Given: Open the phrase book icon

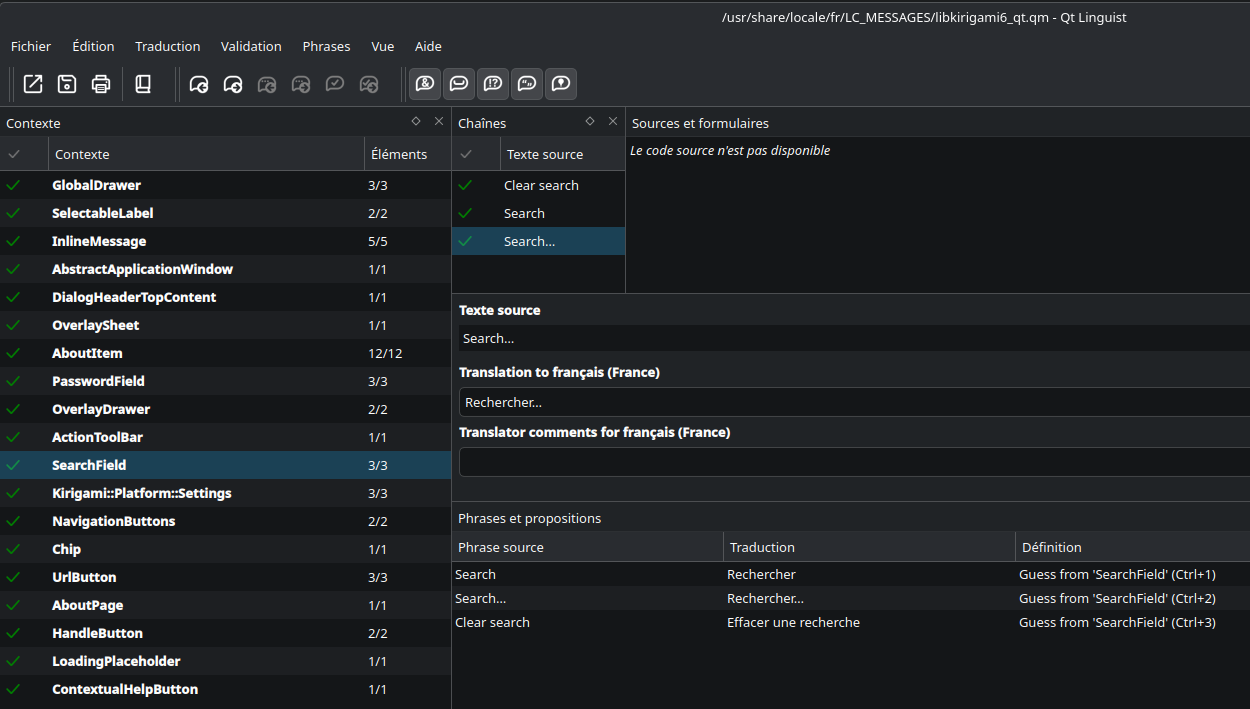Looking at the screenshot, I should [x=143, y=84].
